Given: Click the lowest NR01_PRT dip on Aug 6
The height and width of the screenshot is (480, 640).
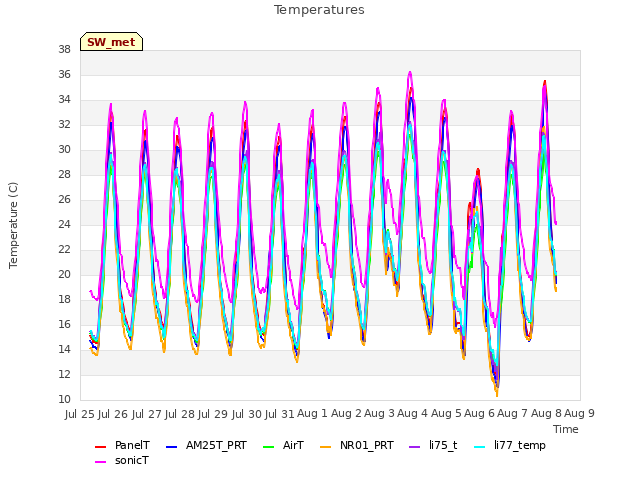Looking at the screenshot, I should 497,394.
